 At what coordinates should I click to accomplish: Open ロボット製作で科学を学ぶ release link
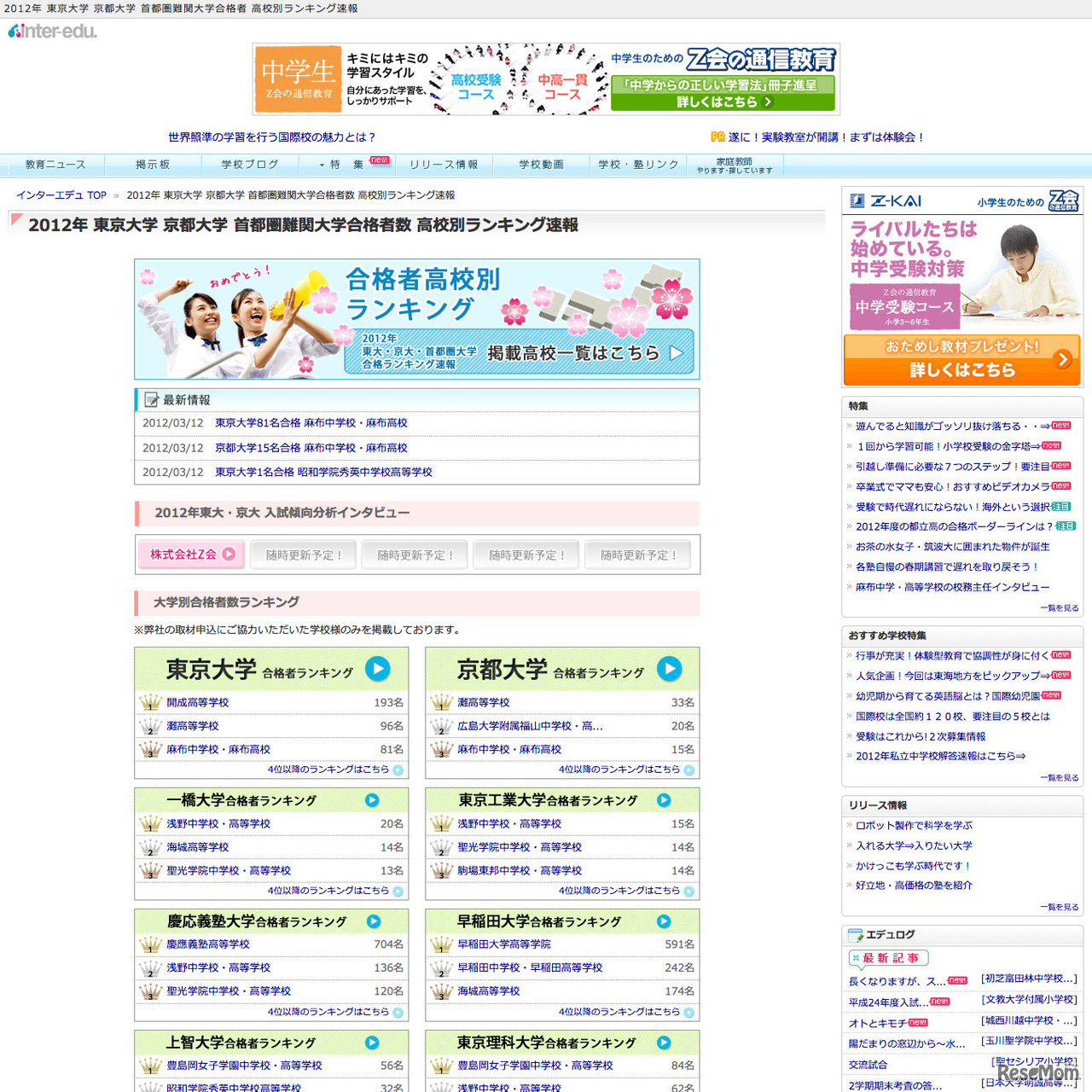click(914, 826)
